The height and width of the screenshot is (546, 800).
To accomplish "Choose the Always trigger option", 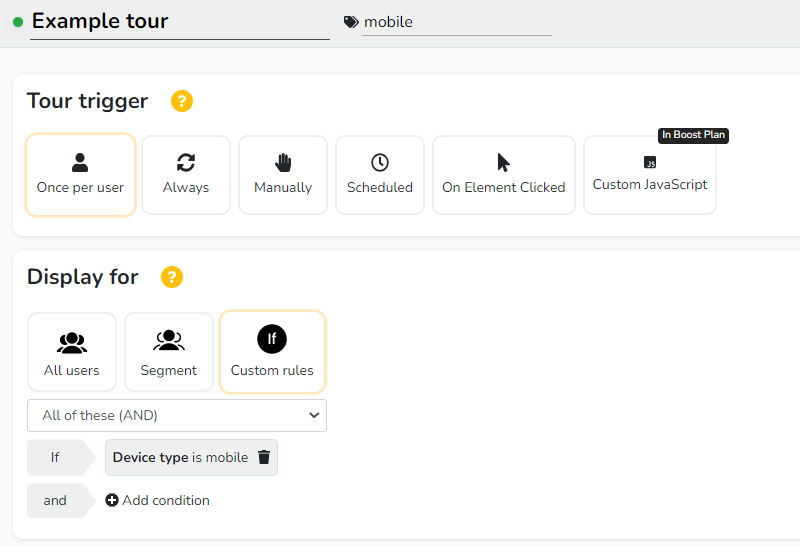I will click(x=186, y=175).
